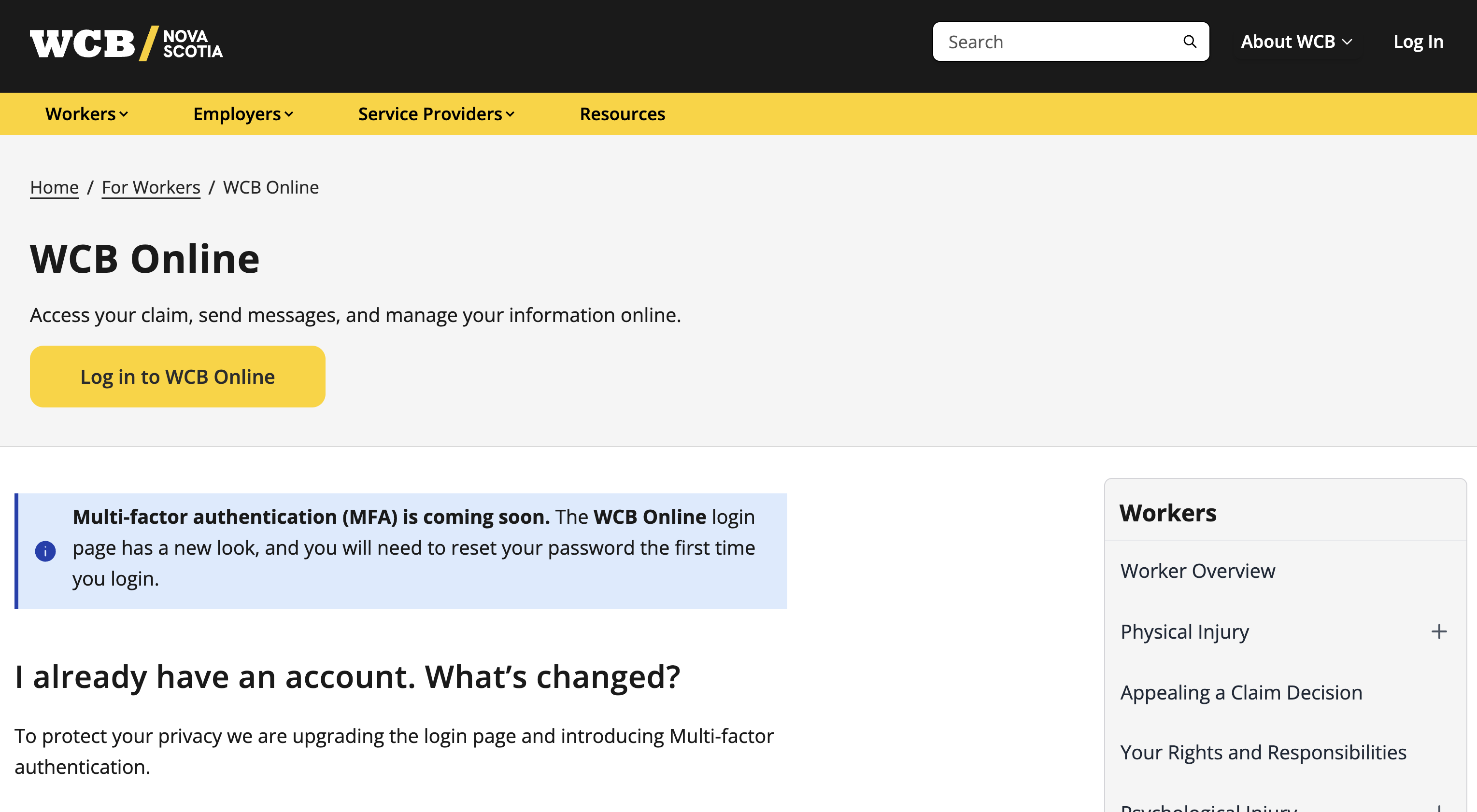Go to Home breadcrumb link
Viewport: 1477px width, 812px height.
[x=55, y=187]
